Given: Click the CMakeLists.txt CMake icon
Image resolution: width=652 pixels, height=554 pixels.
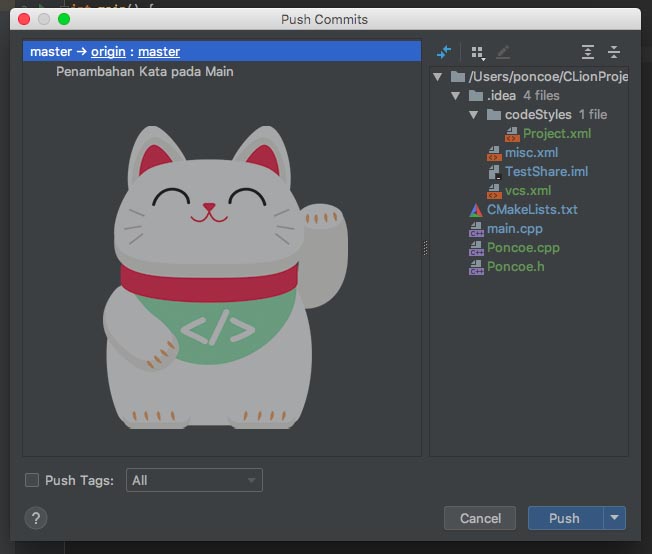Looking at the screenshot, I should click(476, 210).
